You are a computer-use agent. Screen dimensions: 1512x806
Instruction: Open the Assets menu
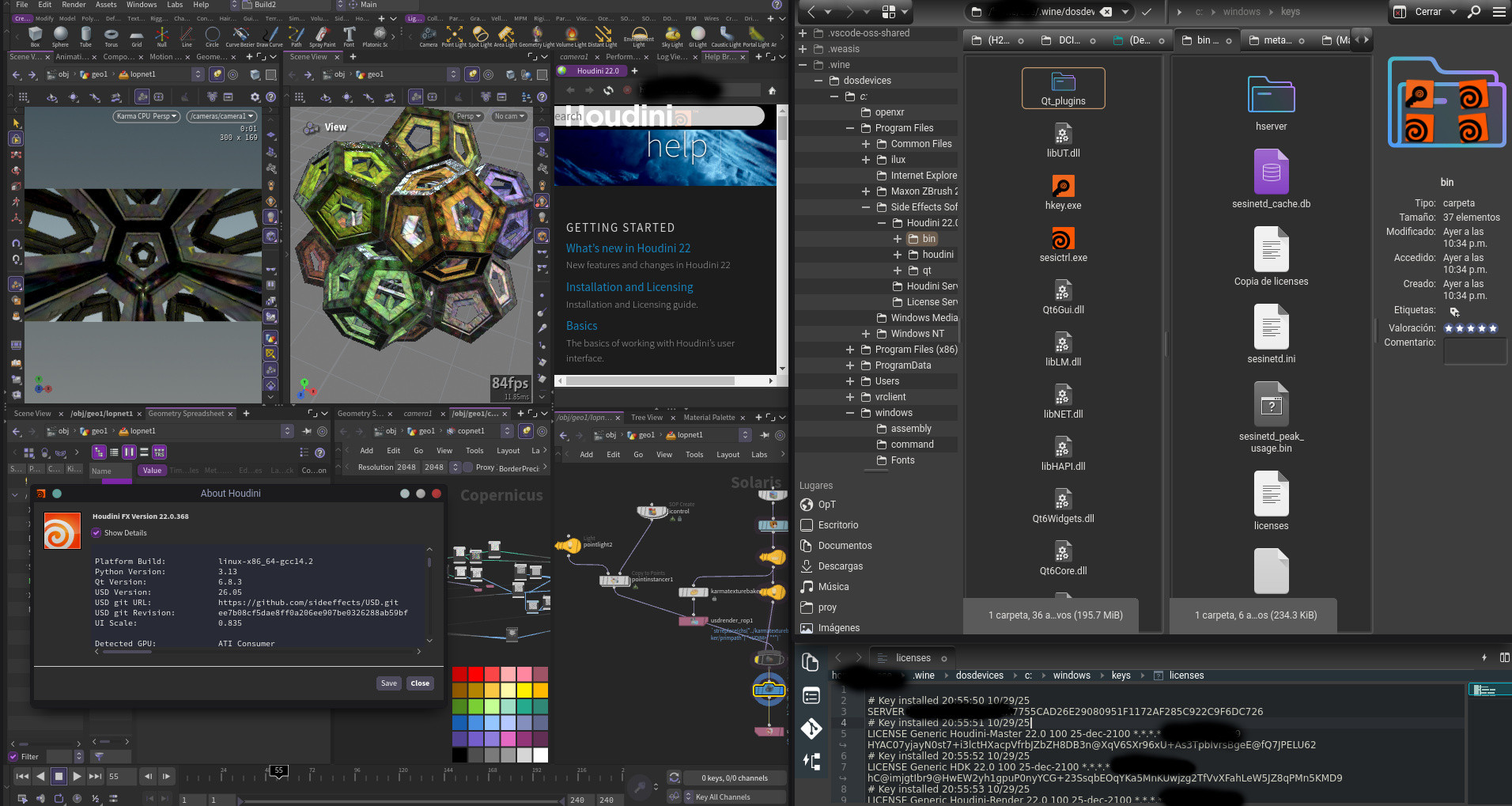[106, 5]
